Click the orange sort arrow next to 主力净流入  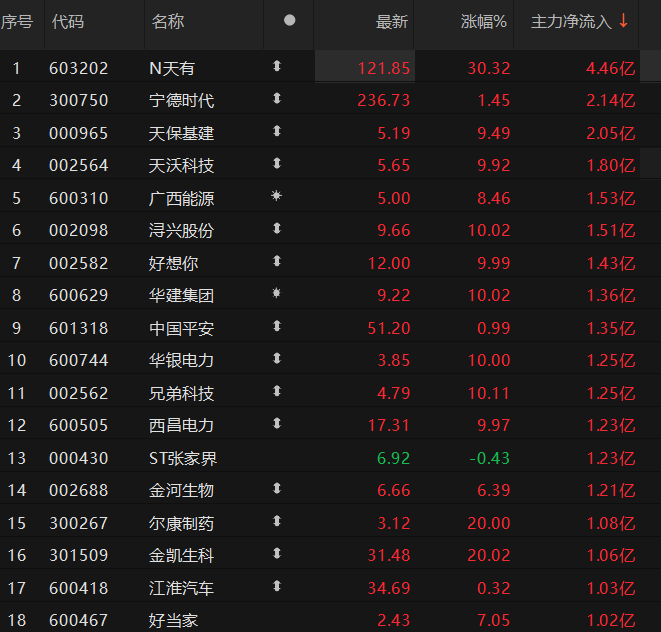coord(623,21)
